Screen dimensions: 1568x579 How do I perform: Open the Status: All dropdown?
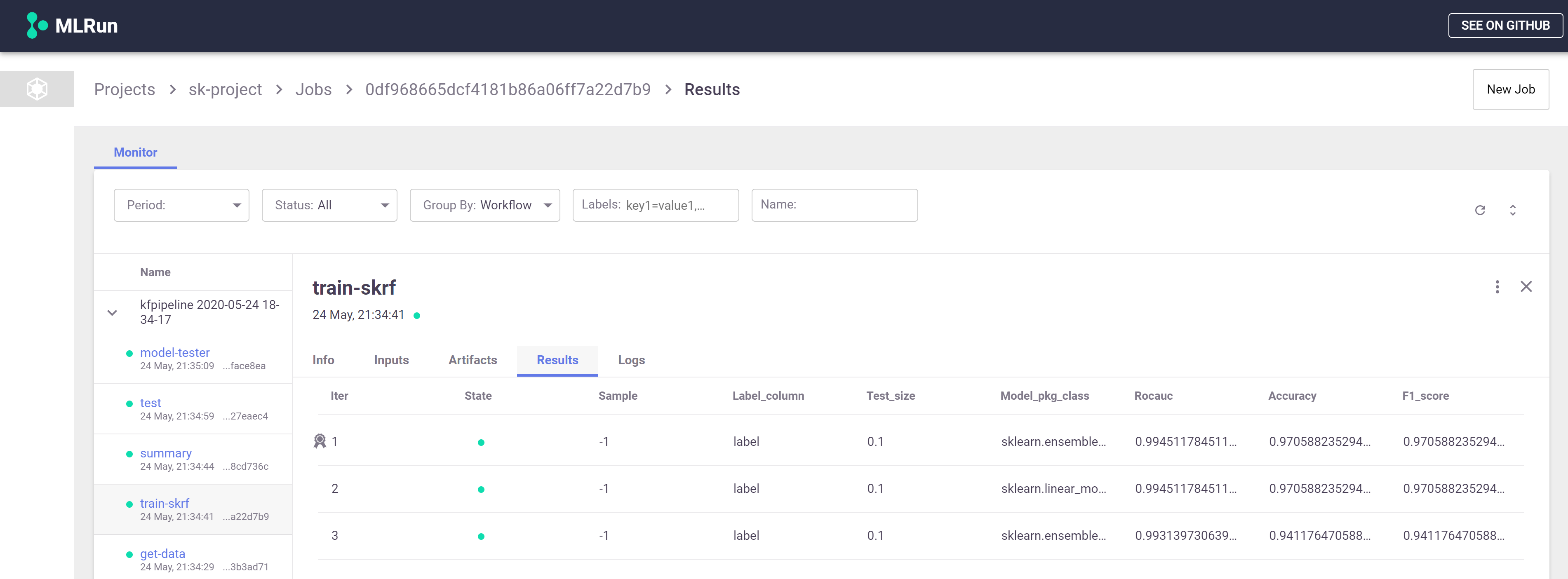coord(329,205)
